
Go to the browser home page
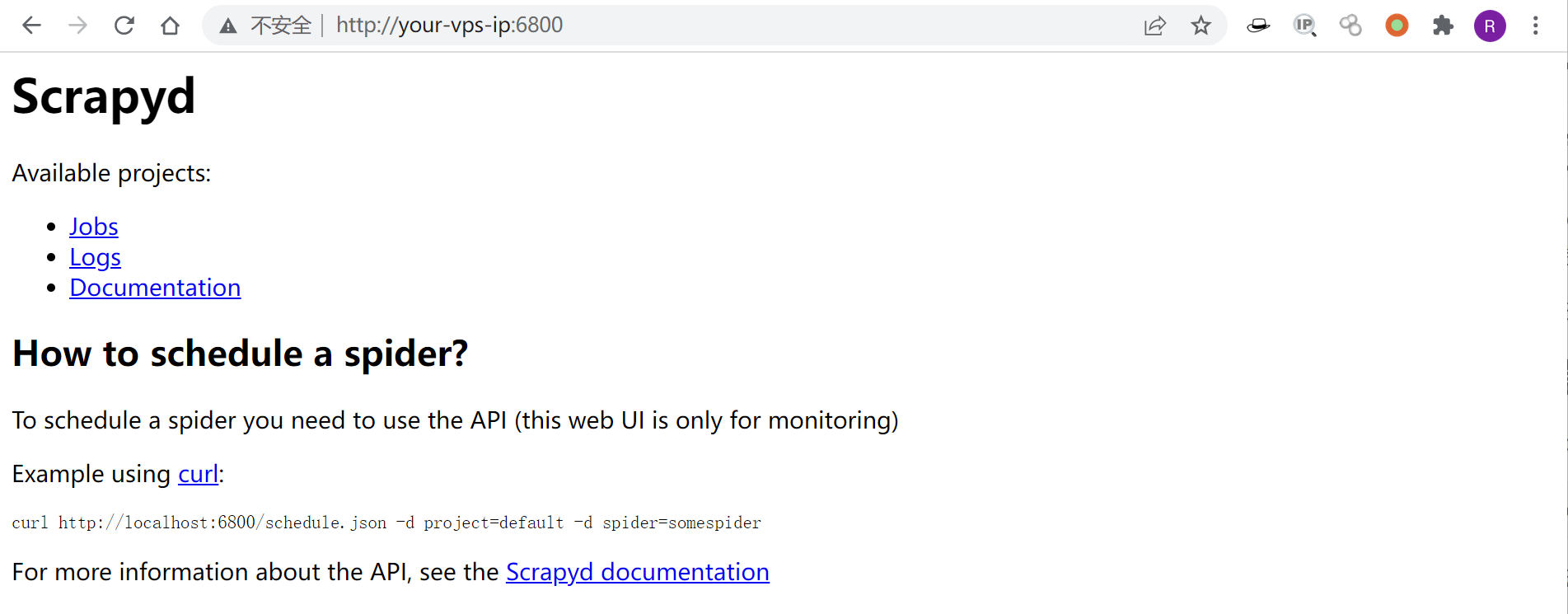[x=170, y=26]
